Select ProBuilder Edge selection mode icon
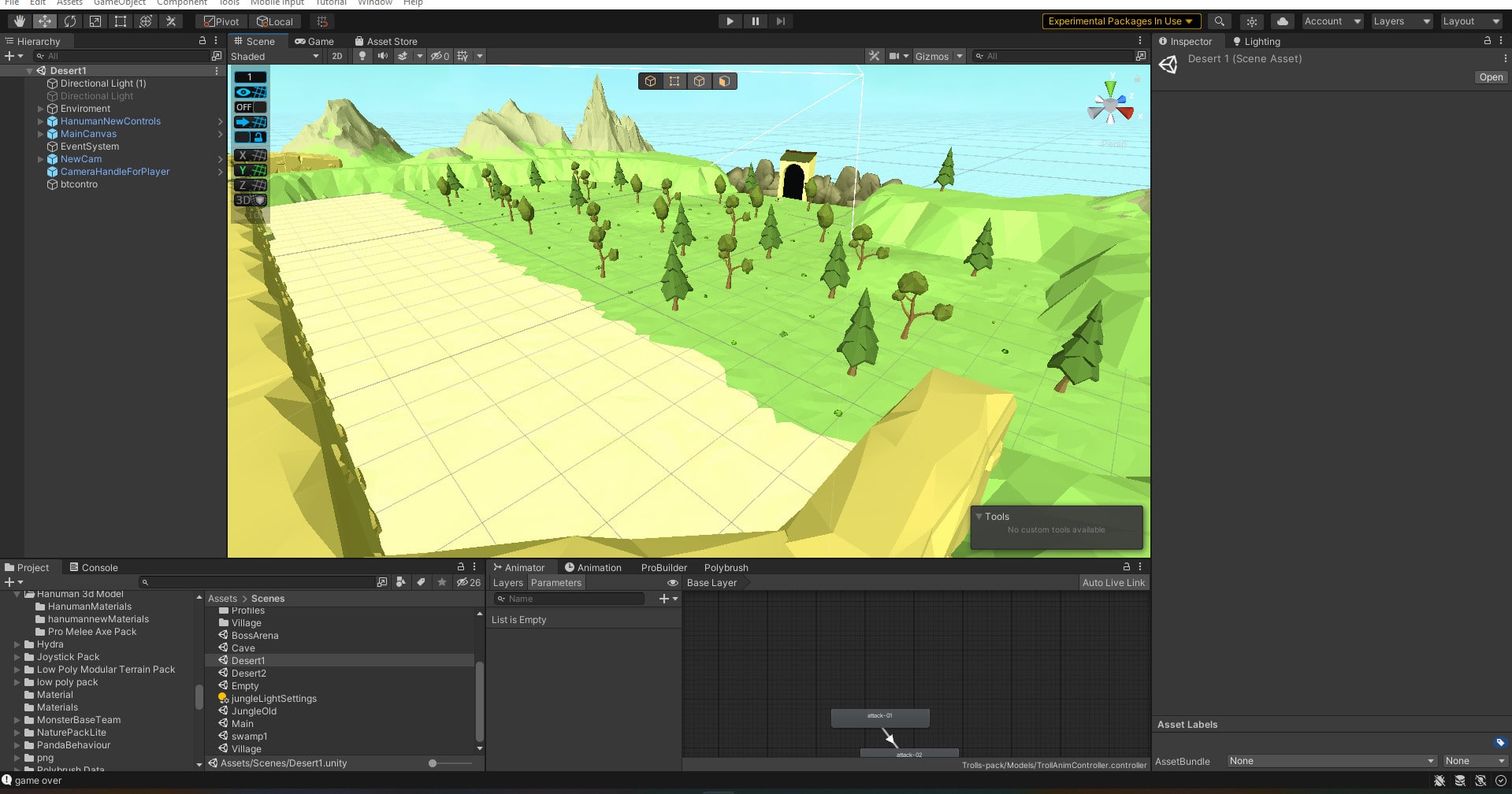This screenshot has height=794, width=1512. point(700,81)
